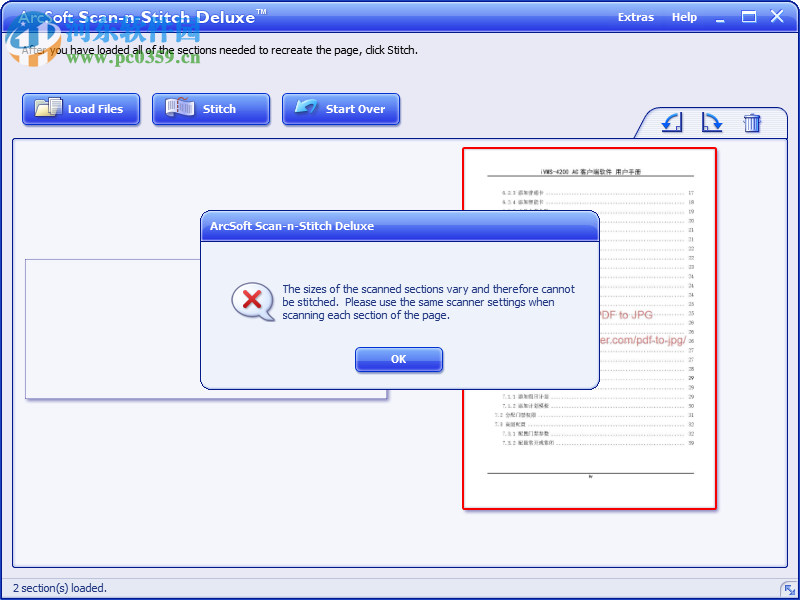Viewport: 800px width, 600px height.
Task: Click the error message 'The sizes of the scanned sections vary'
Action: (429, 302)
